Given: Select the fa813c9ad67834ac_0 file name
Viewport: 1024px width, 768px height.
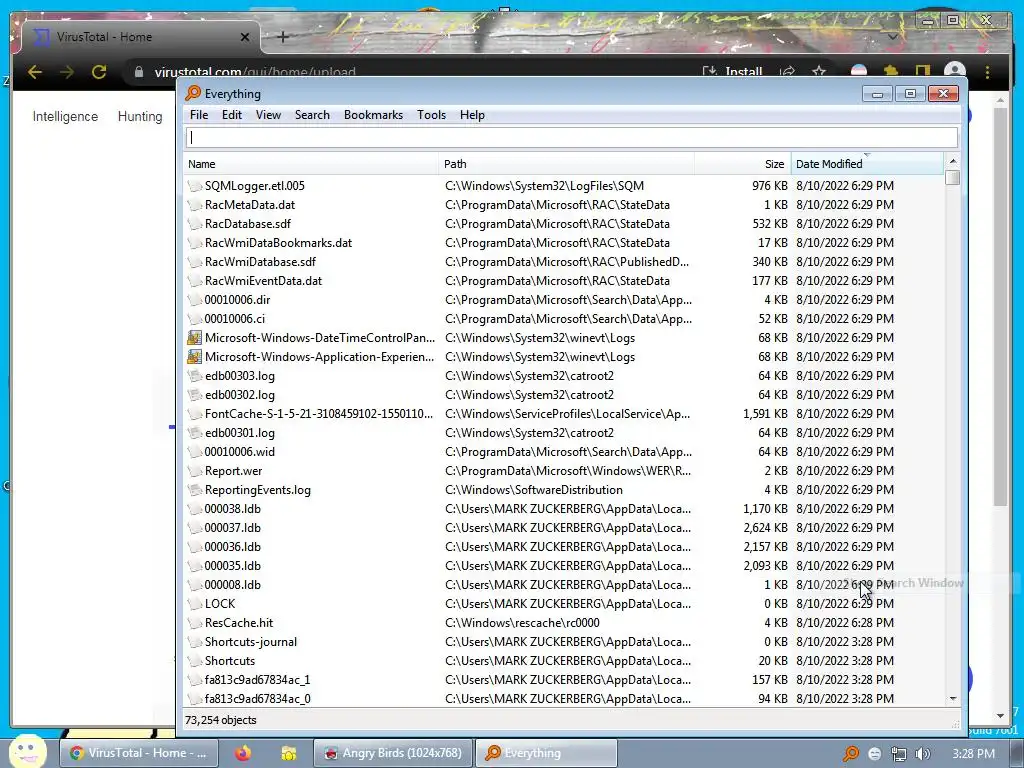Looking at the screenshot, I should (x=257, y=699).
